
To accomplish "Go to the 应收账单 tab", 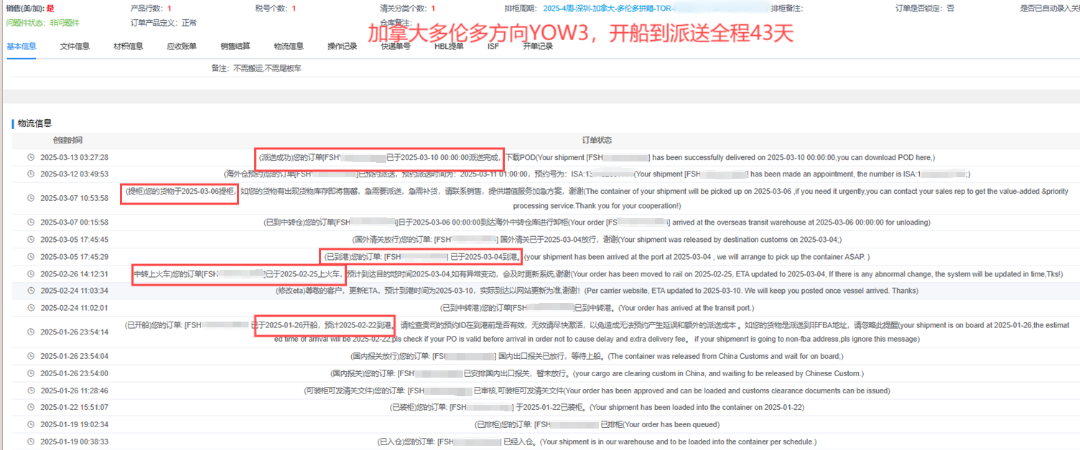I will [182, 47].
